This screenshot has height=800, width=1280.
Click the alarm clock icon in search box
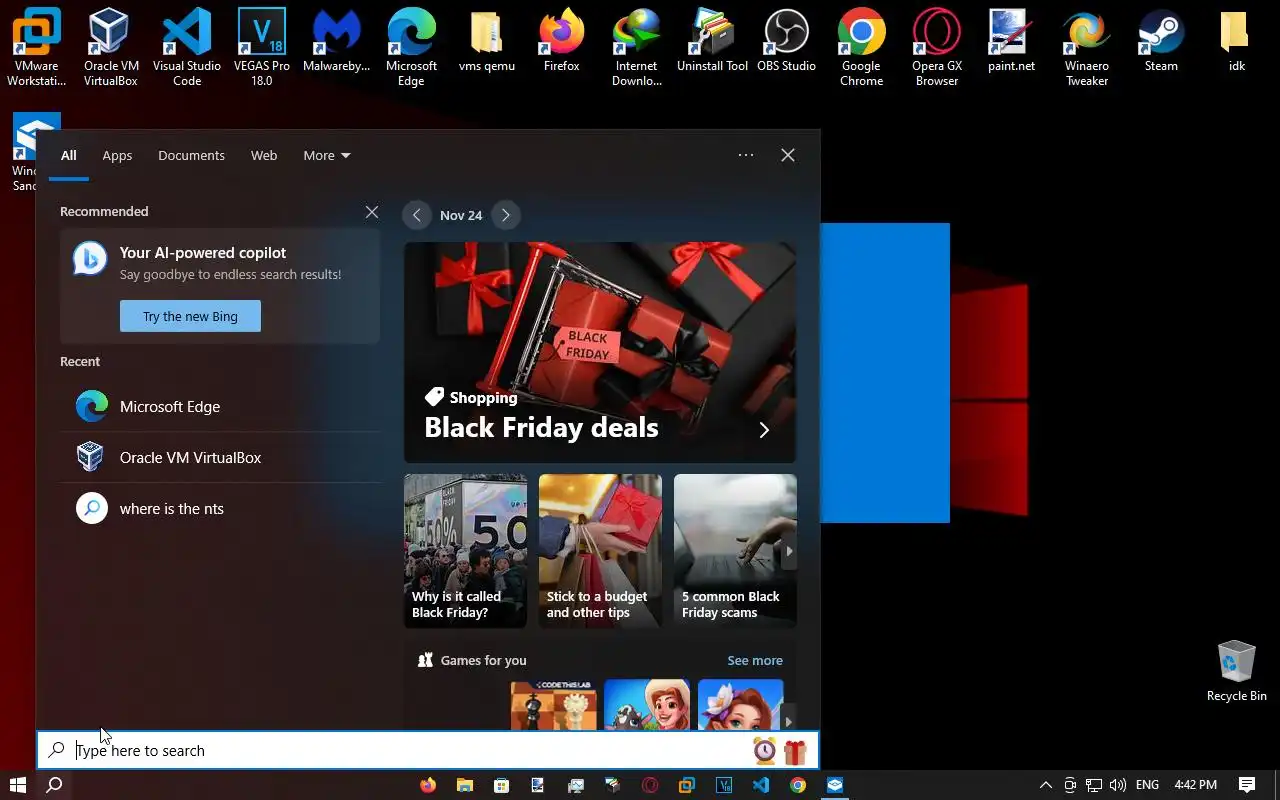[x=764, y=750]
